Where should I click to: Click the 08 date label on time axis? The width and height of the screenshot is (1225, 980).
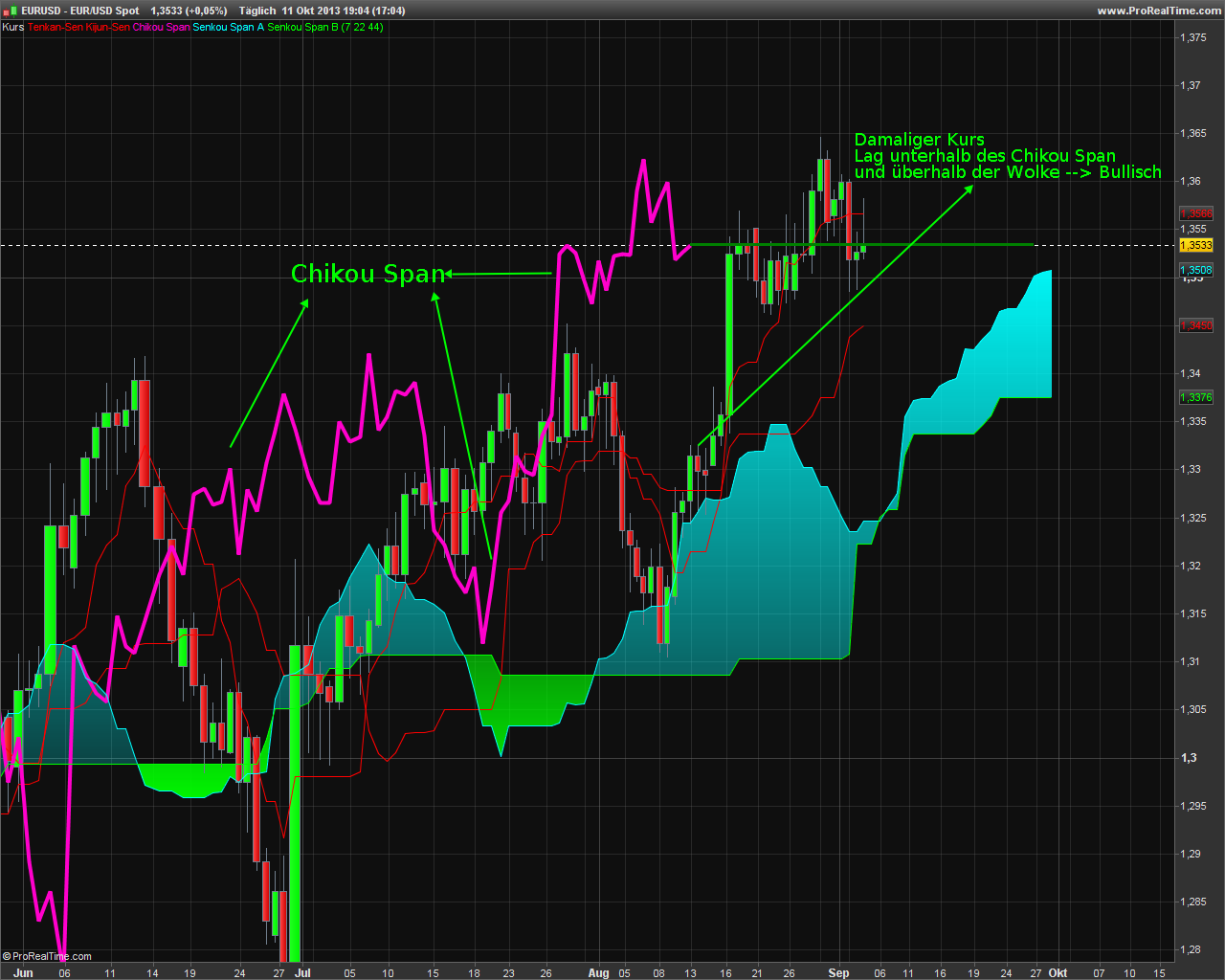(x=658, y=973)
